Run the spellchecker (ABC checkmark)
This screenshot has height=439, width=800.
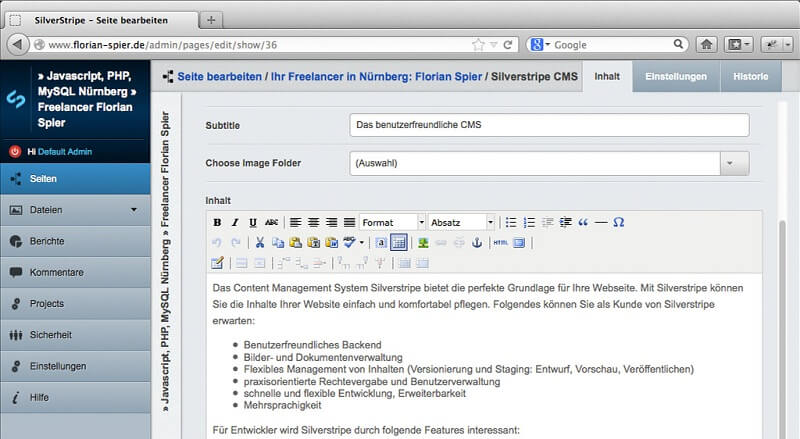(x=349, y=242)
